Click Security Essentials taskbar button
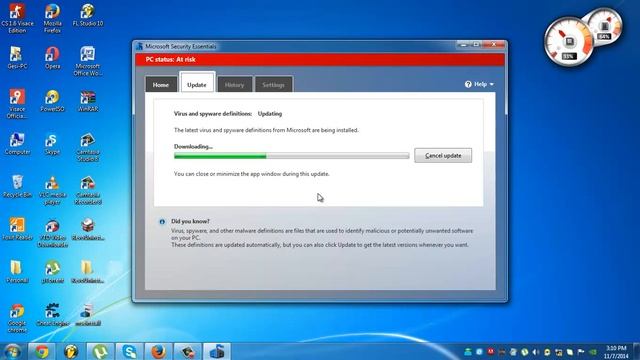The image size is (640, 360). click(217, 351)
